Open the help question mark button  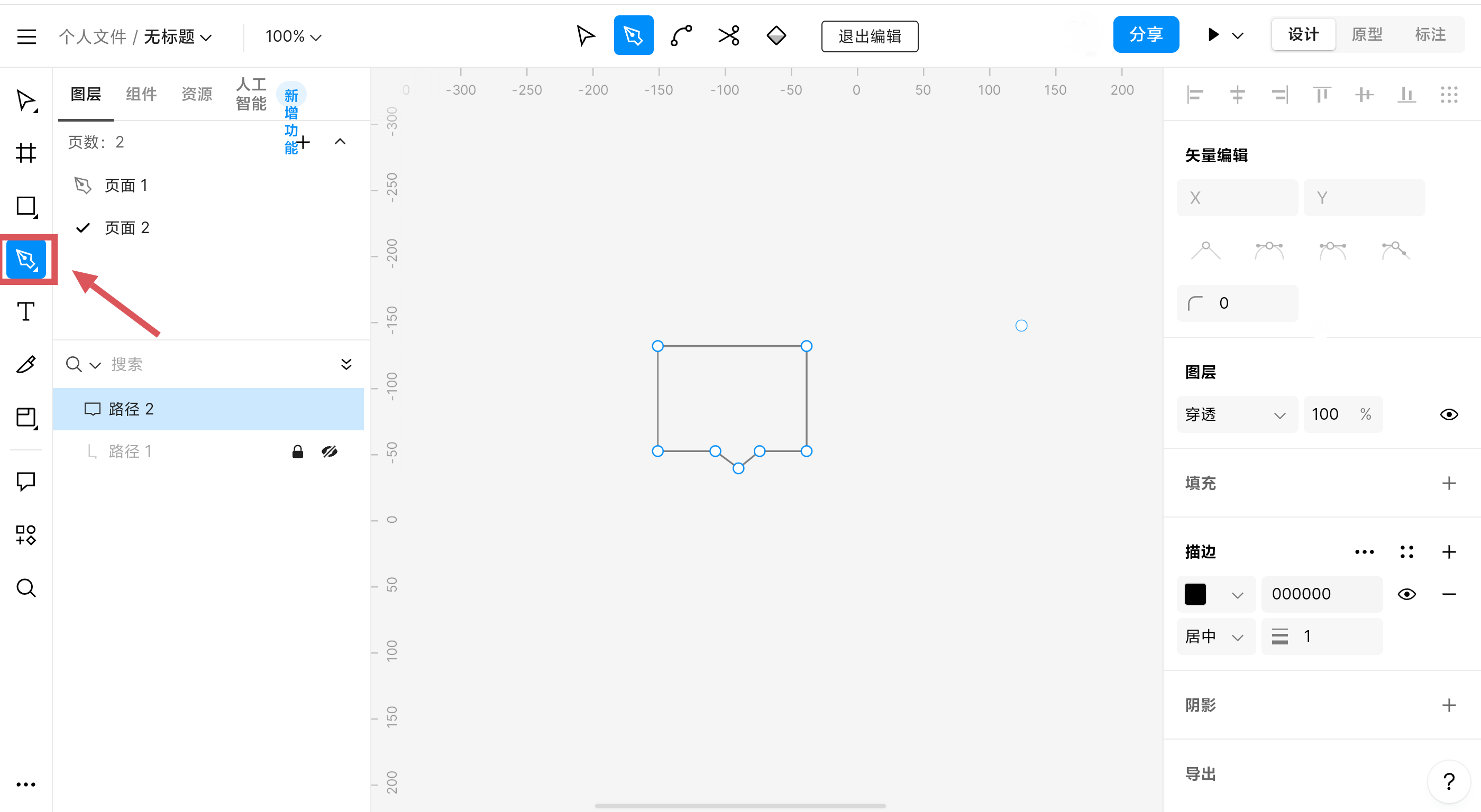click(x=1449, y=781)
